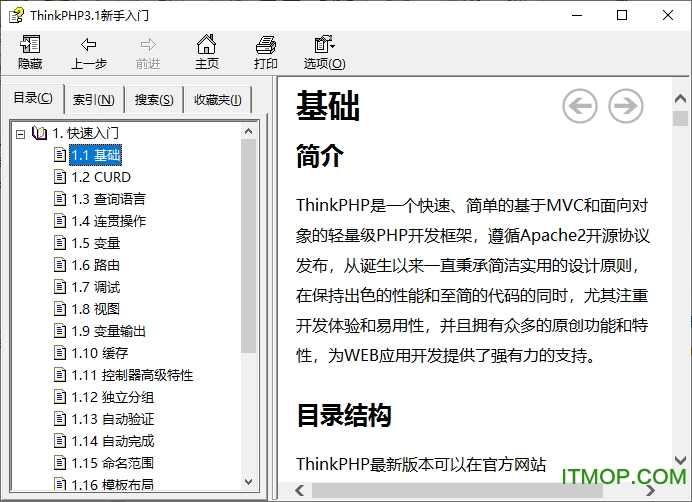Click the page icon beside 1.10 缓存
Screen dimensions: 692x502
coord(60,353)
